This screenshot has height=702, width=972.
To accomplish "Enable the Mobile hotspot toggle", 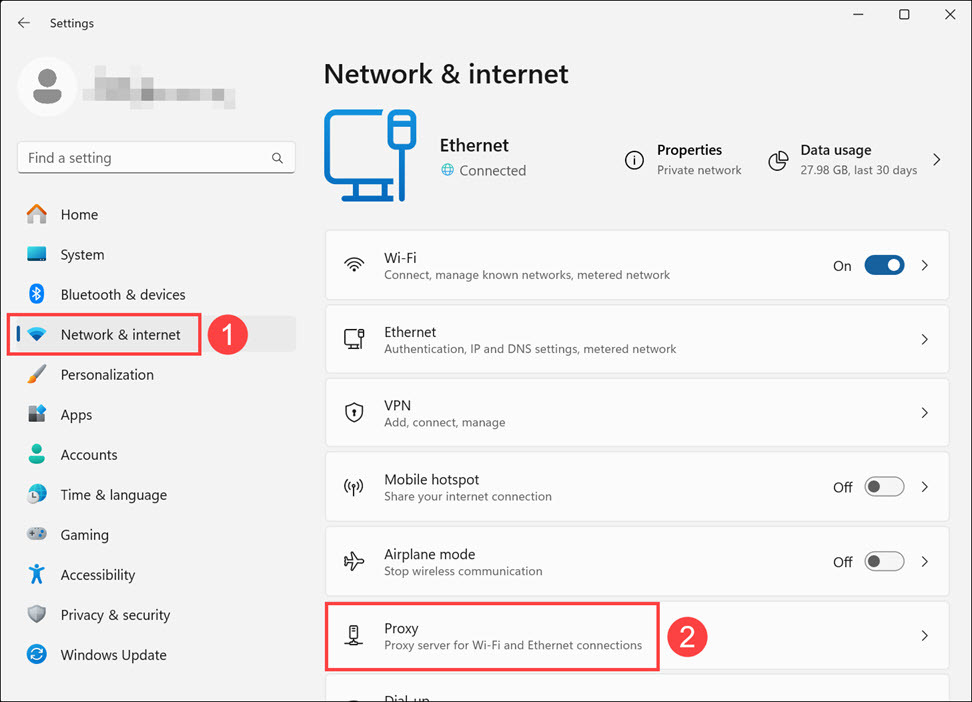I will (884, 487).
